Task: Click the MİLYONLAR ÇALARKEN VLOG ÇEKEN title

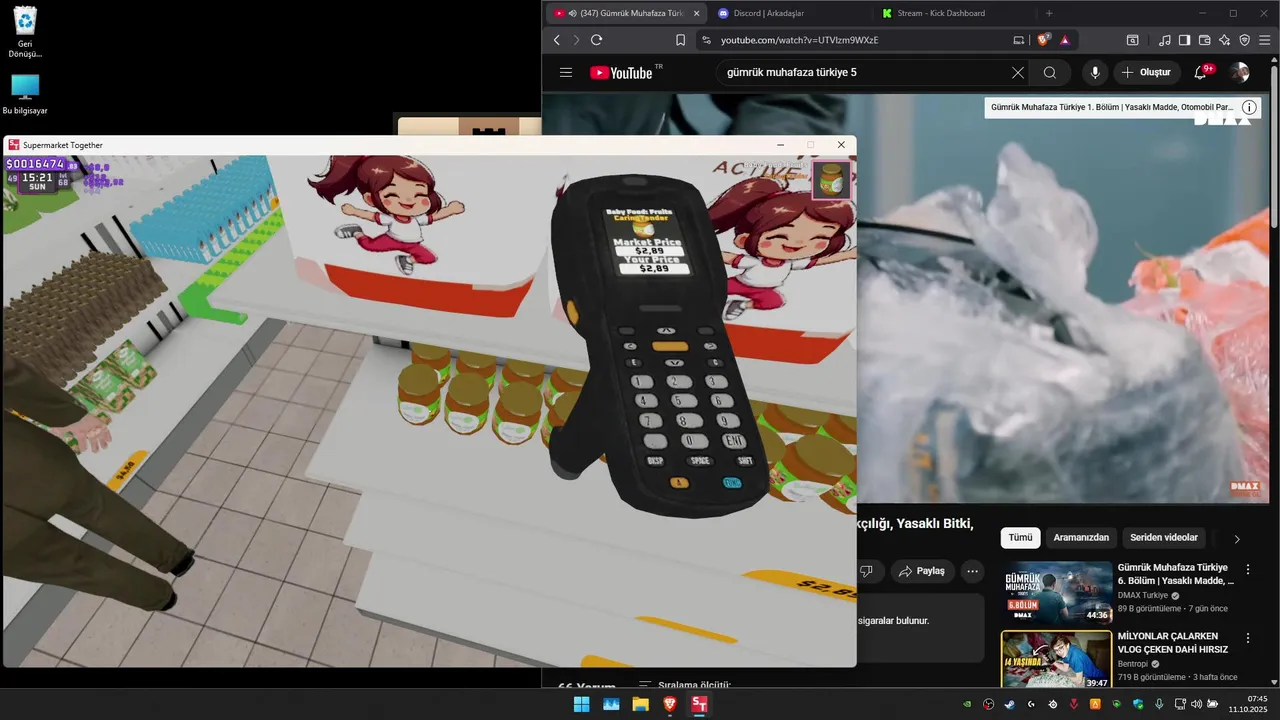Action: click(1173, 643)
